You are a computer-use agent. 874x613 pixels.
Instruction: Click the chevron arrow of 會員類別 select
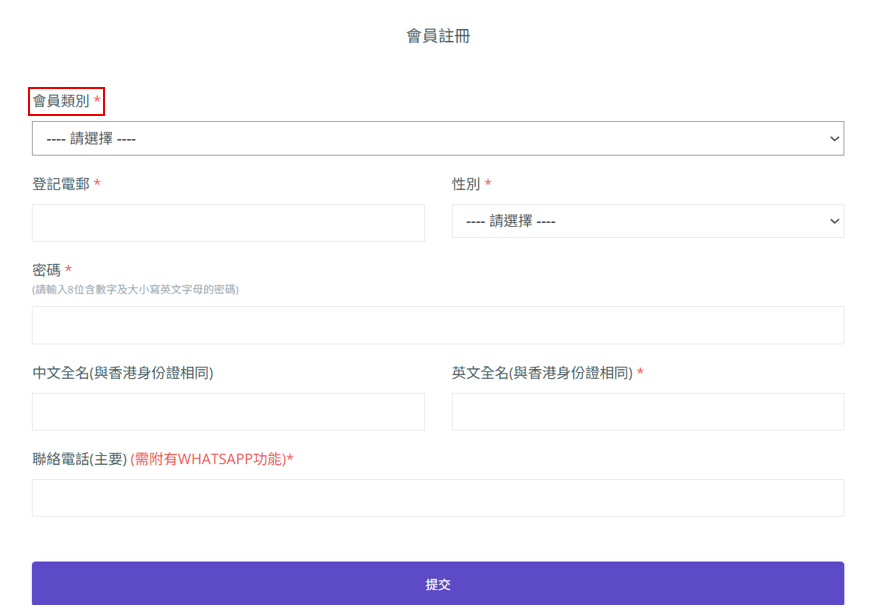tap(834, 138)
